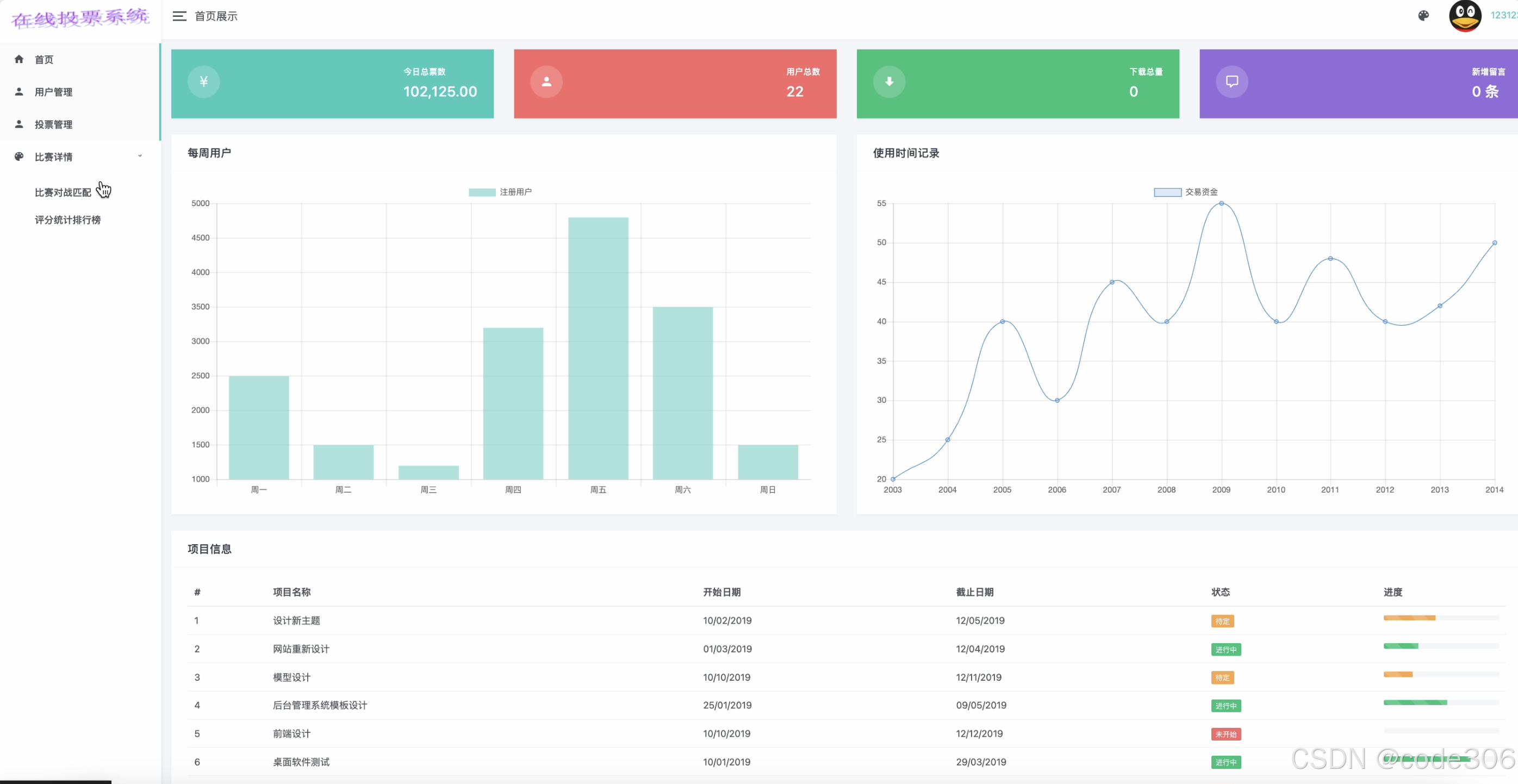The image size is (1518, 784).
Task: Click the 周六 bar in weekly chart
Action: tap(683, 393)
